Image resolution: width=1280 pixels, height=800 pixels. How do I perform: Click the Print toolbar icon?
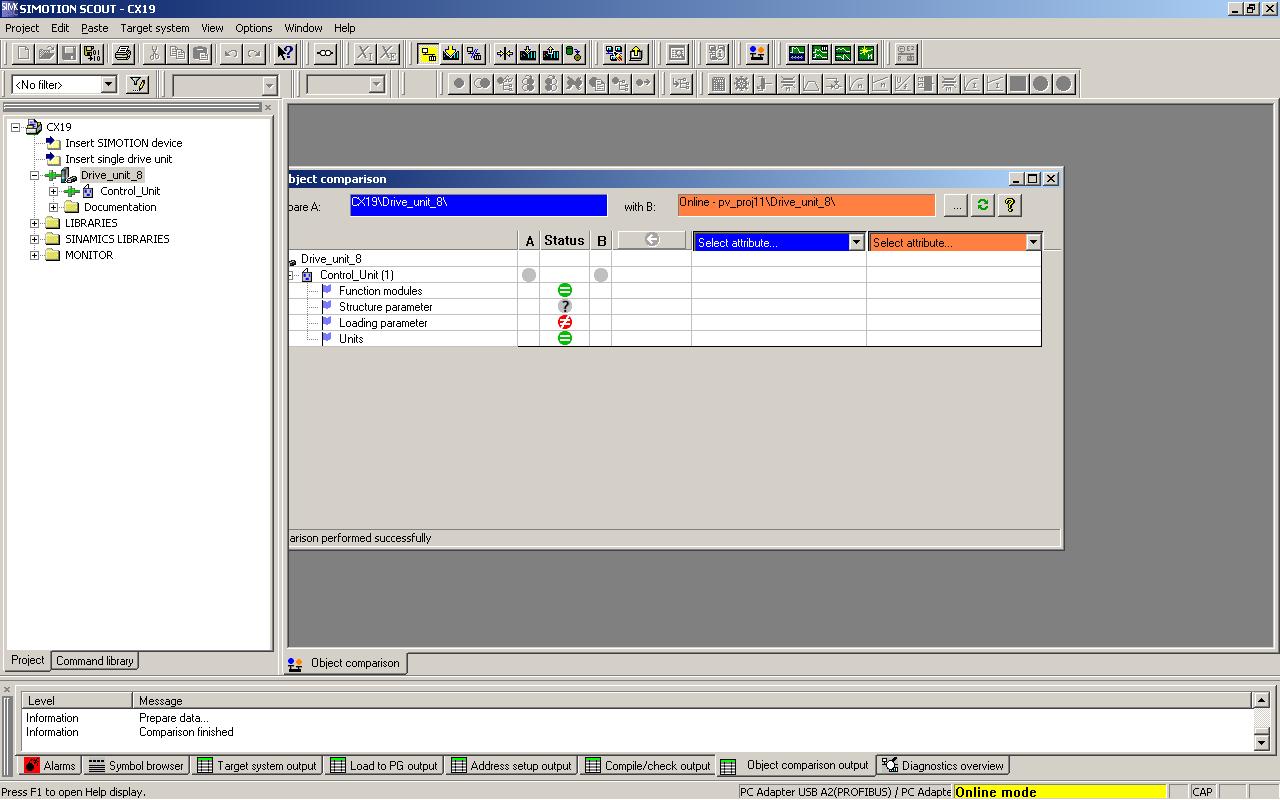click(123, 54)
